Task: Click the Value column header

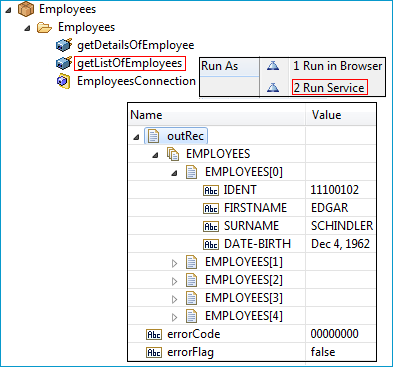Action: pyautogui.click(x=341, y=115)
